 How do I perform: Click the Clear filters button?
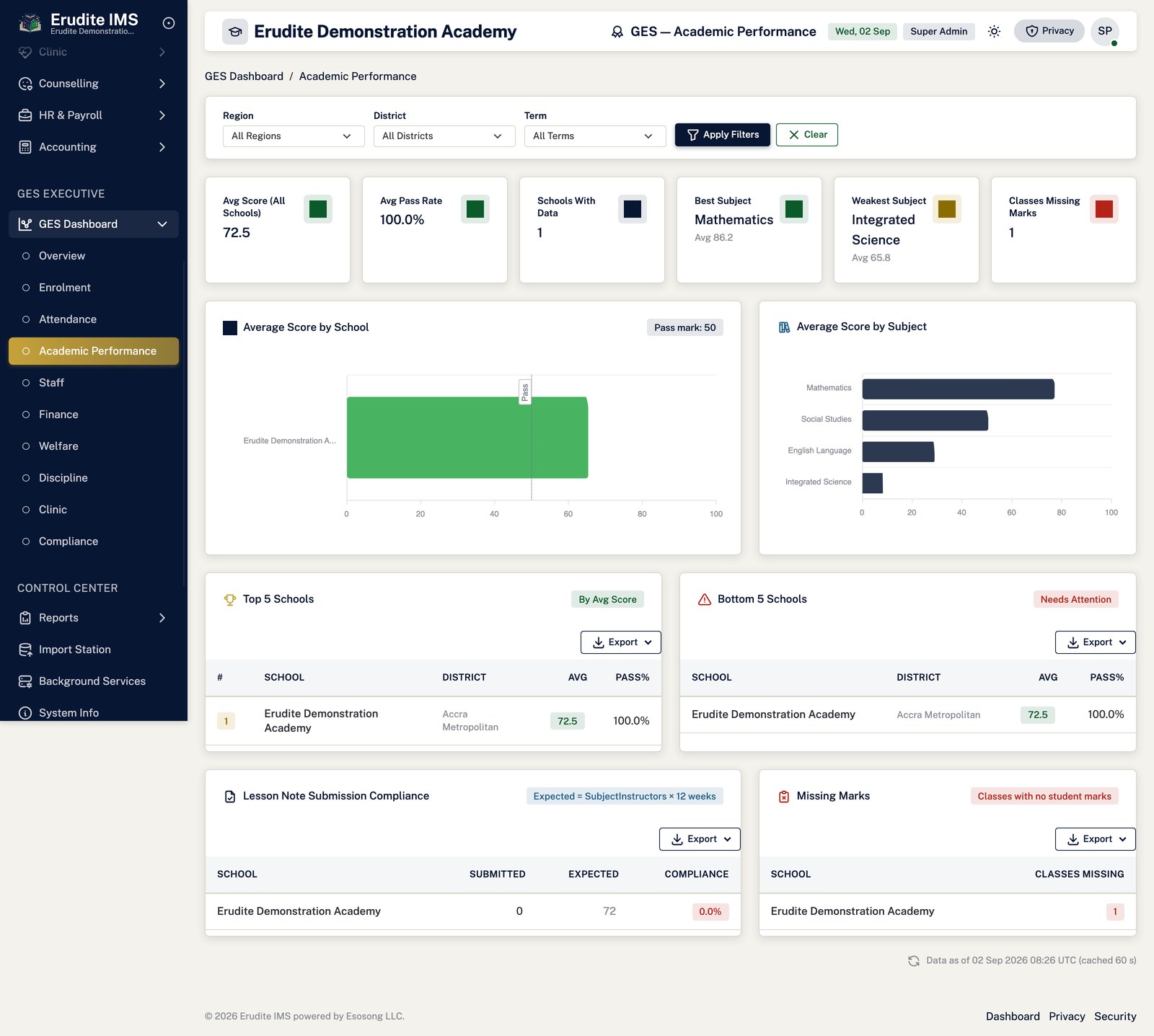(x=807, y=135)
